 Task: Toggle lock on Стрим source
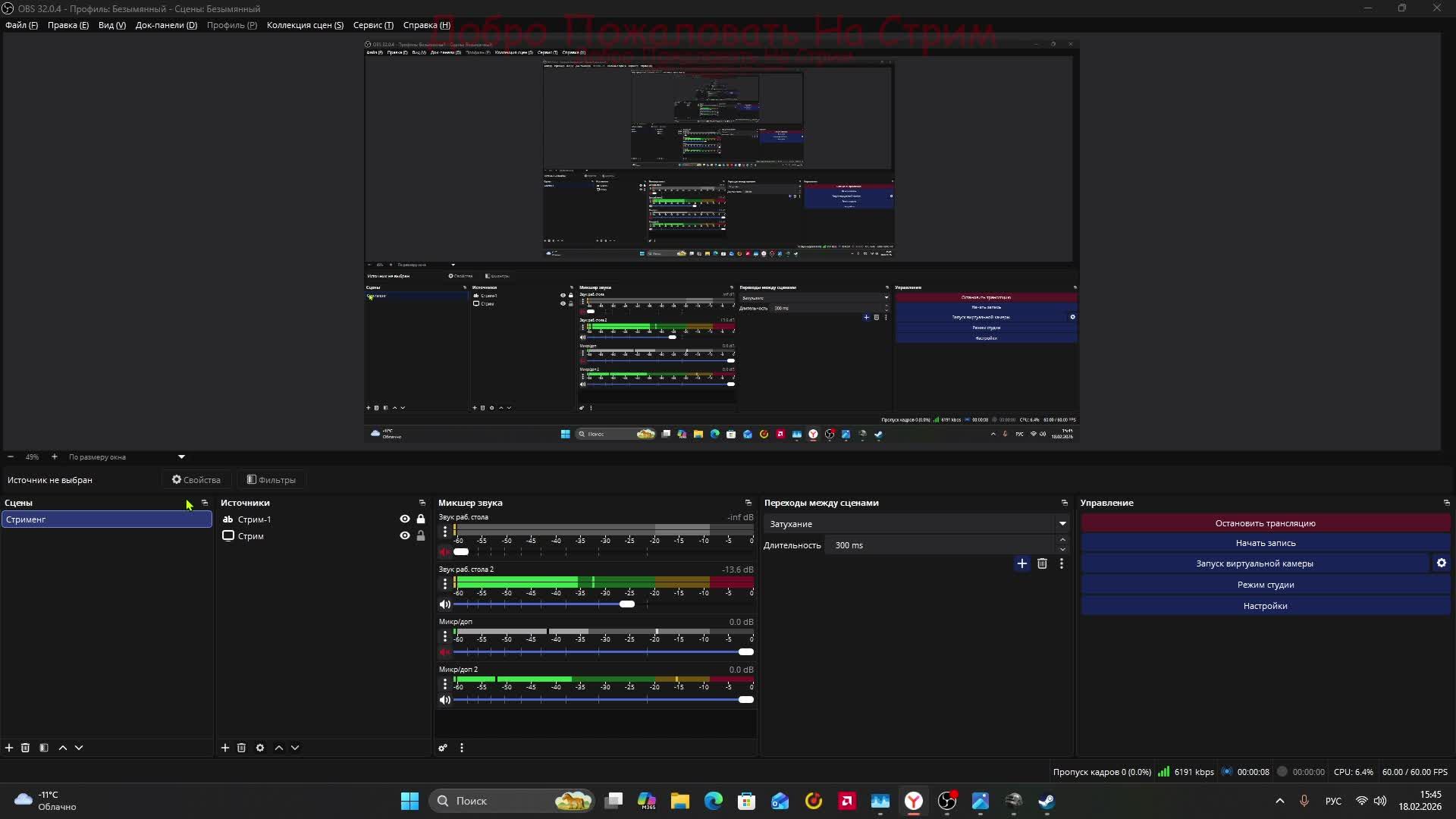pos(421,536)
